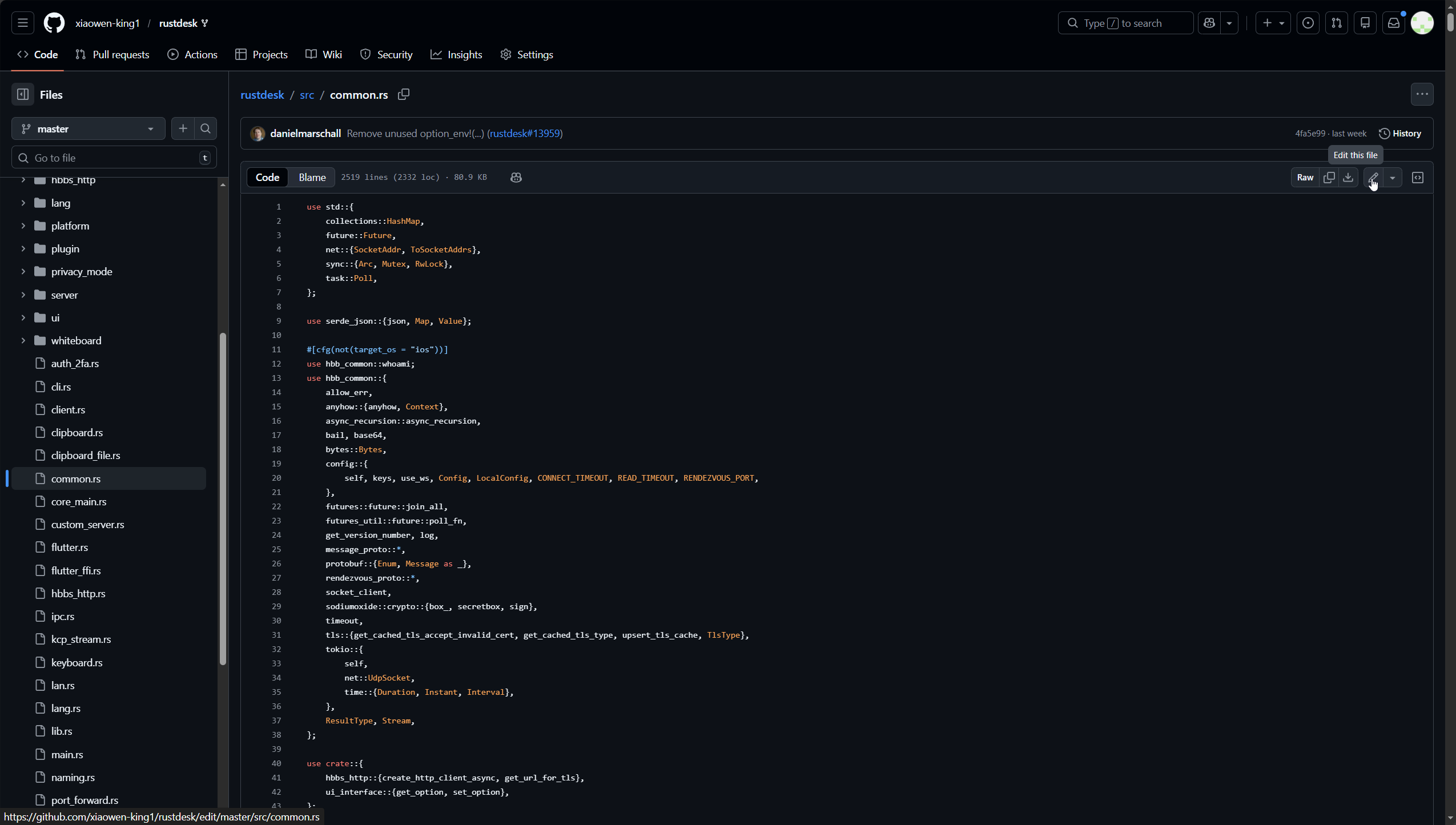
Task: Select the Code view toggle
Action: (x=267, y=178)
